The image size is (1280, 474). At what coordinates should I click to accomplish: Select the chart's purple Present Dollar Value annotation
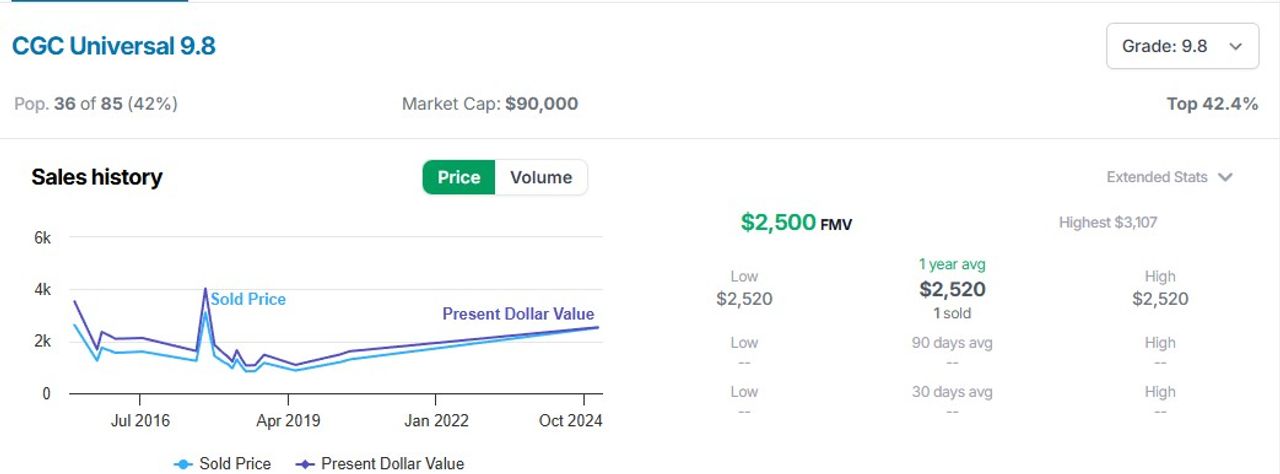518,314
